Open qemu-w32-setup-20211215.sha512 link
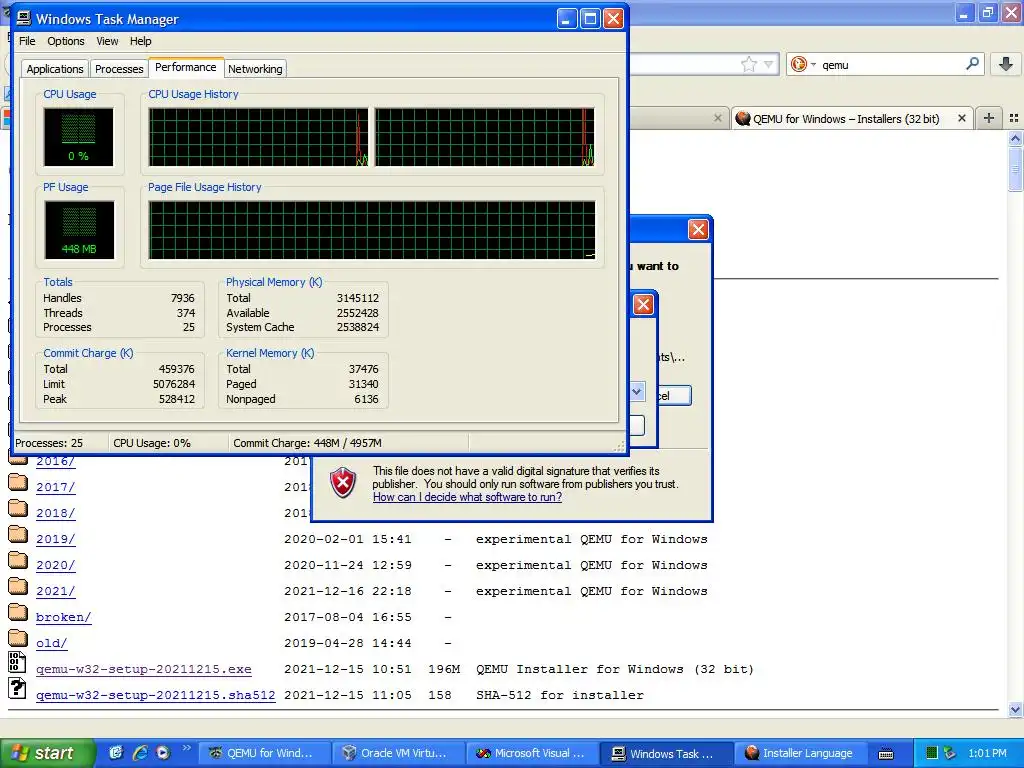This screenshot has height=768, width=1024. pos(155,696)
